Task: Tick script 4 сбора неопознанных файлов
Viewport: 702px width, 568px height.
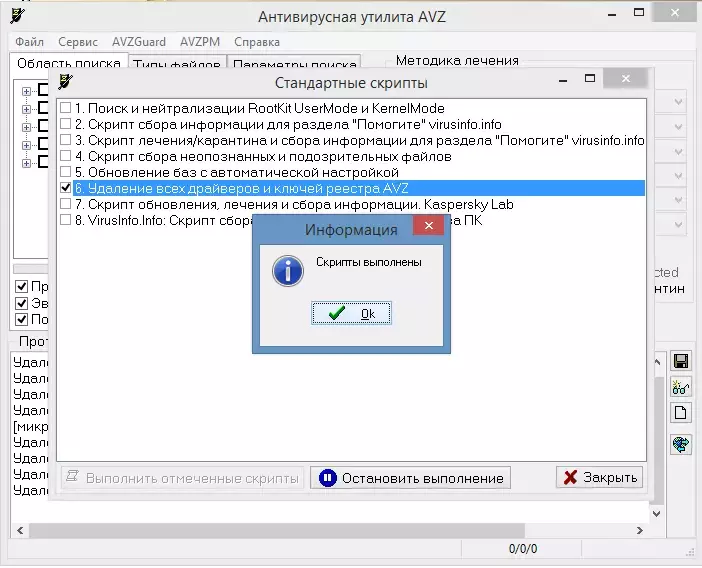Action: (65, 156)
